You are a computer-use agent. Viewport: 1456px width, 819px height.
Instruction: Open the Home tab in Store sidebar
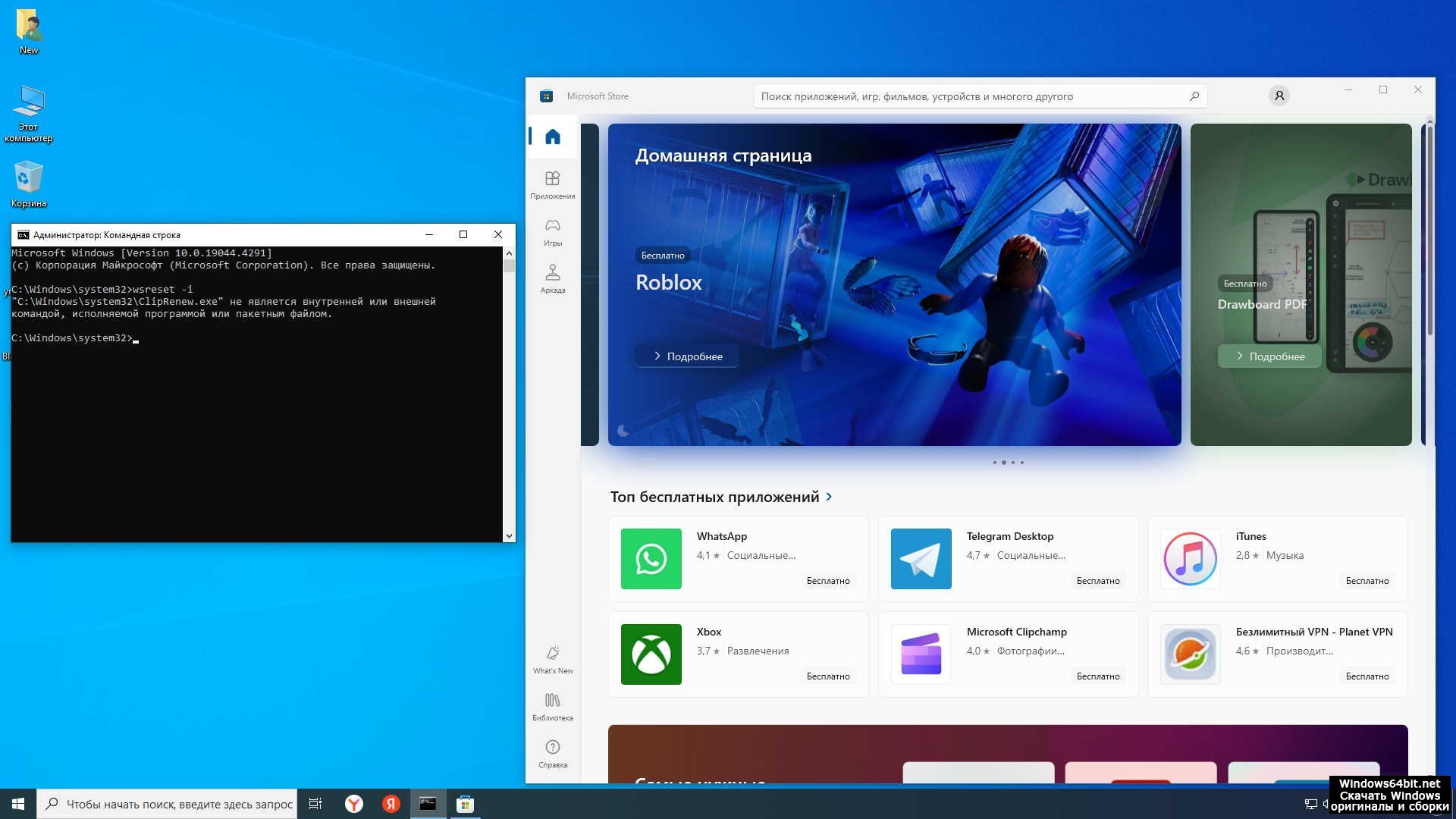pyautogui.click(x=552, y=136)
